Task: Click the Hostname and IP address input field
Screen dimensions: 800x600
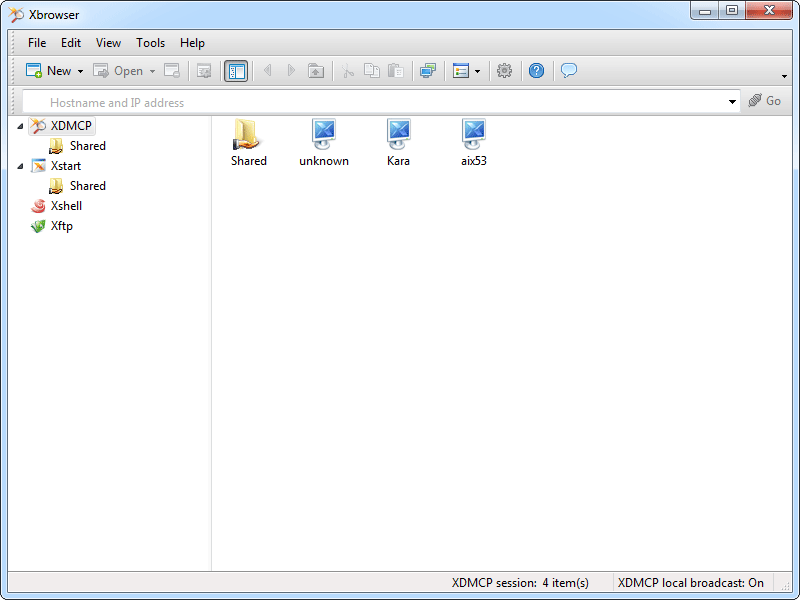Action: (300, 101)
